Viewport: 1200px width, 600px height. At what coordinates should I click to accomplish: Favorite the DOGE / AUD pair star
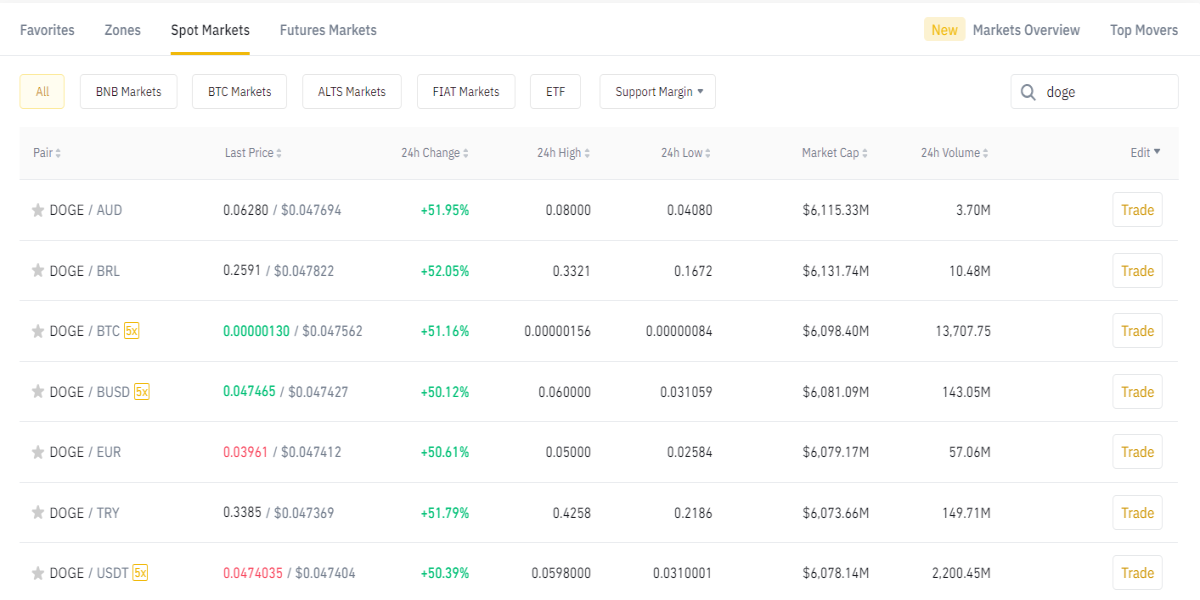click(x=38, y=210)
